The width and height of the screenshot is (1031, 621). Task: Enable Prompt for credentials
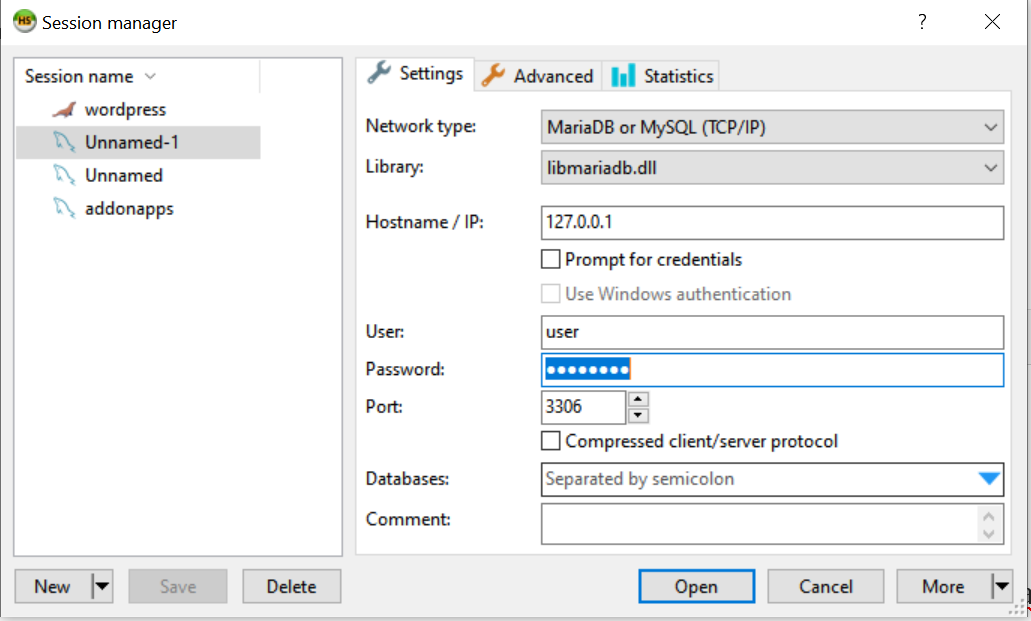pos(550,259)
